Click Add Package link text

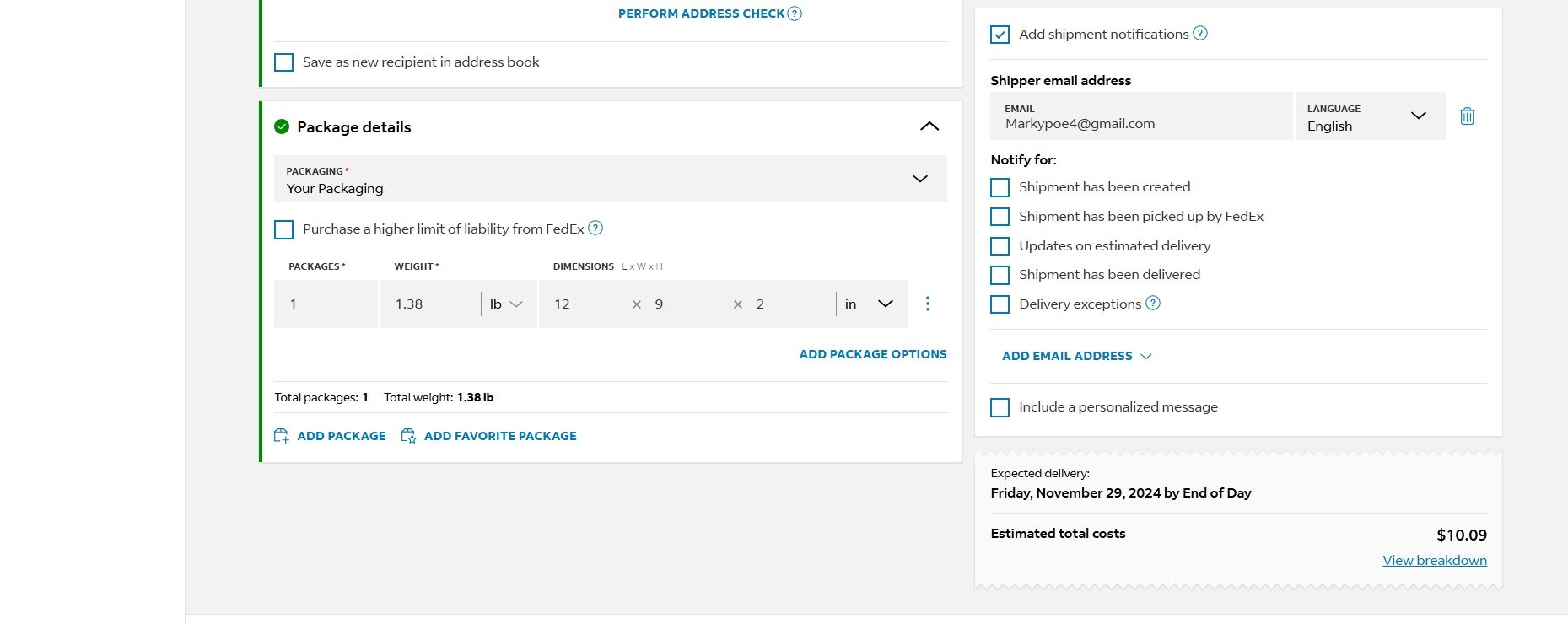tap(342, 436)
